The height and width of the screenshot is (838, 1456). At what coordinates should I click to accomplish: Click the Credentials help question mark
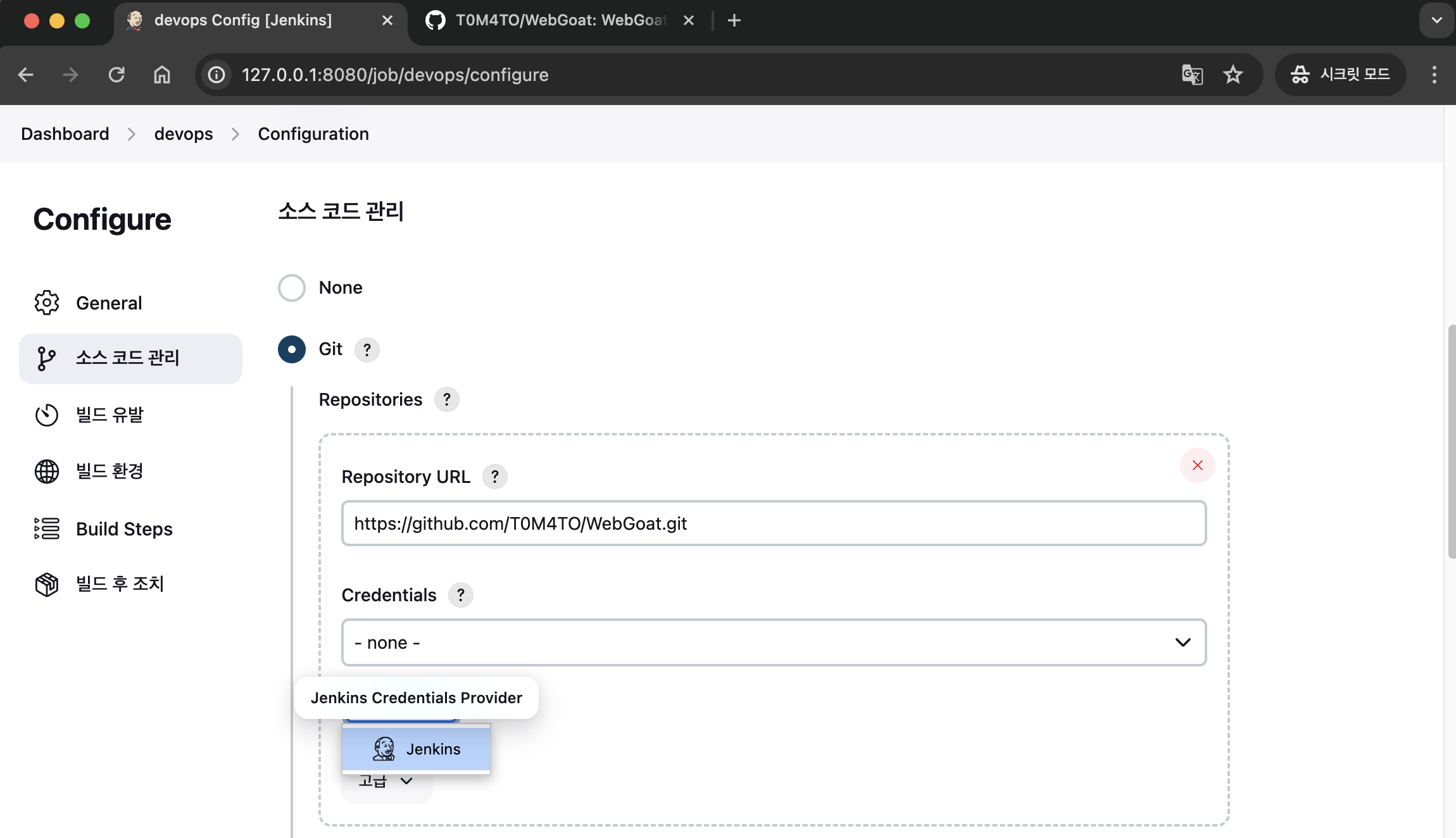click(x=460, y=595)
